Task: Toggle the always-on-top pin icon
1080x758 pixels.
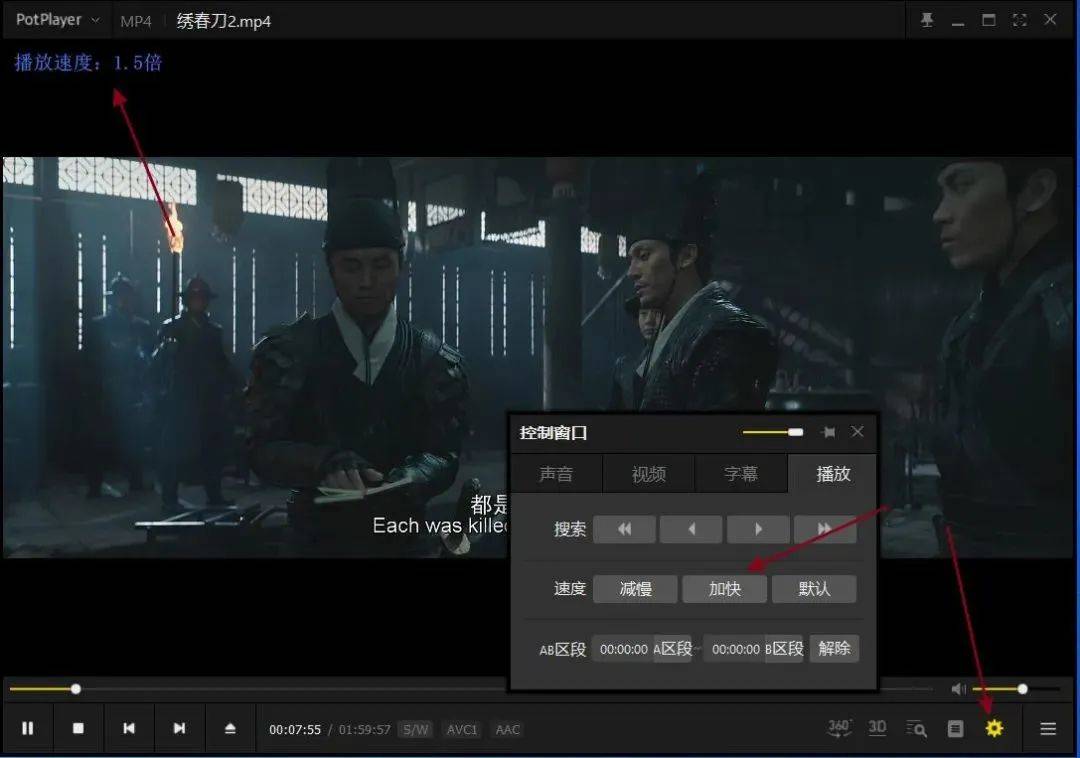Action: [x=927, y=20]
